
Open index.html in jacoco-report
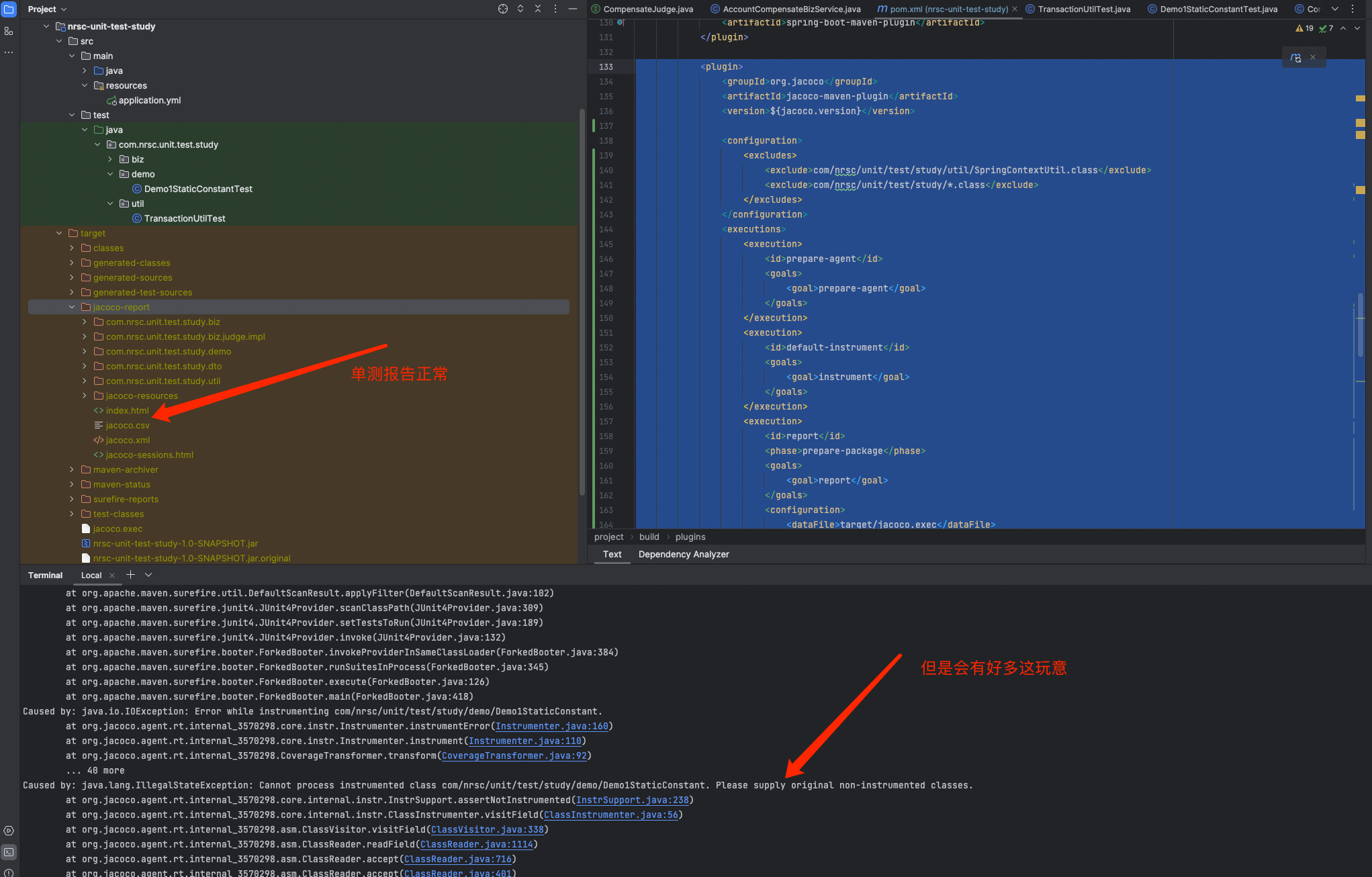[x=127, y=410]
